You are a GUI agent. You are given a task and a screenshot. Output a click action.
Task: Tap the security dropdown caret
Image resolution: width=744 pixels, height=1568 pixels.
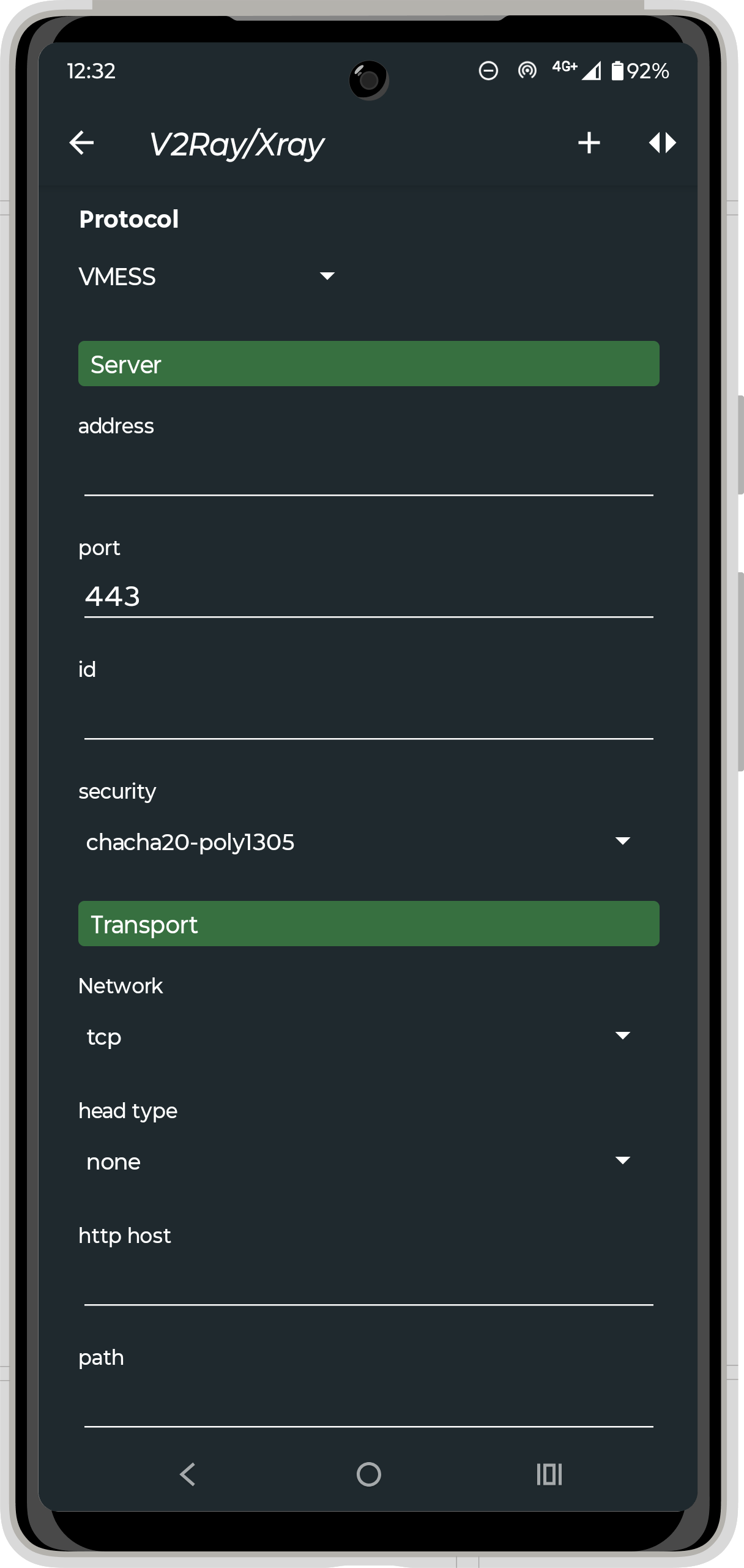[x=623, y=842]
